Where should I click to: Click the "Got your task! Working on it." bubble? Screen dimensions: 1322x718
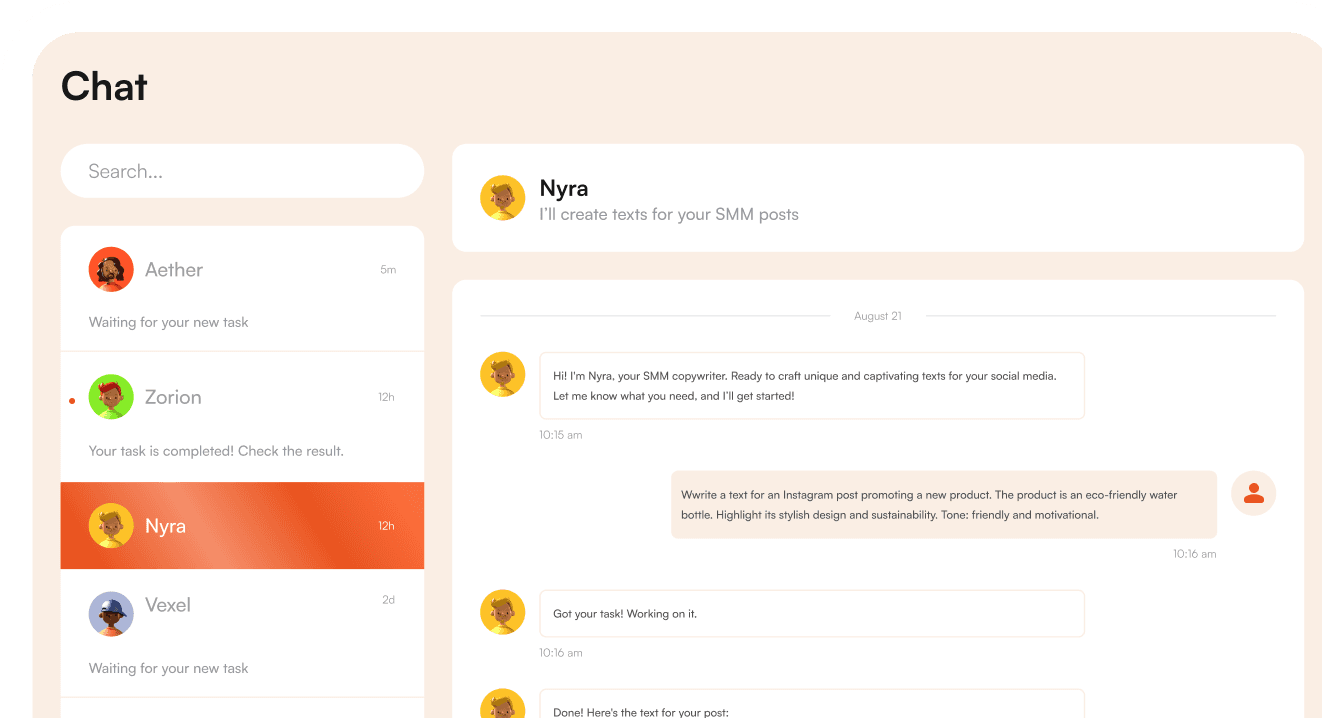811,614
